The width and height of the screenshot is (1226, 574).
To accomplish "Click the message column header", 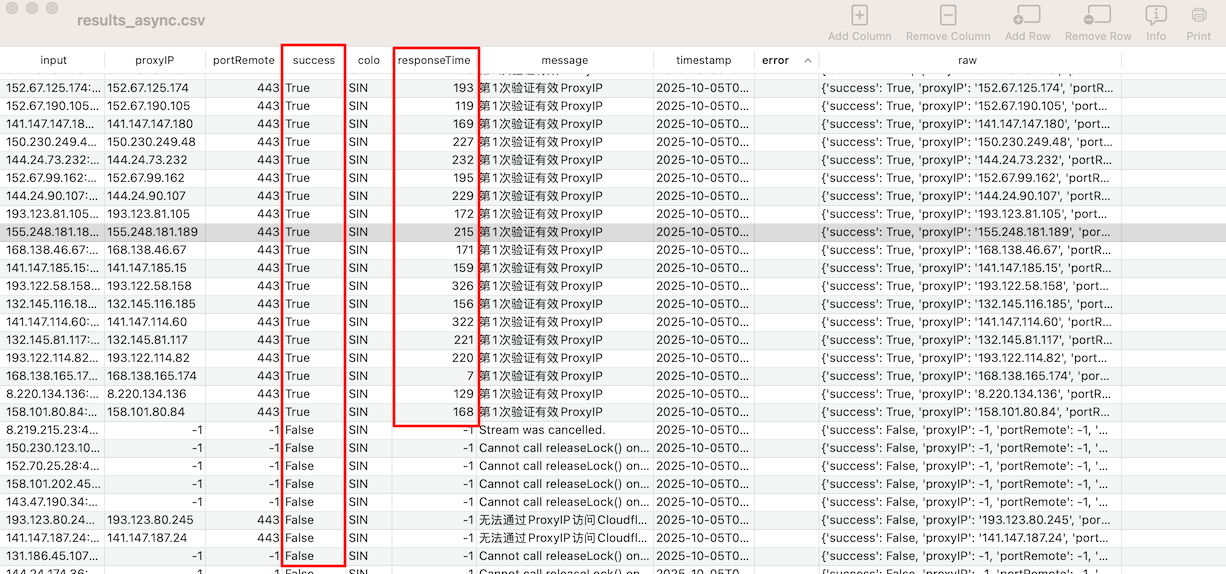I will [564, 60].
